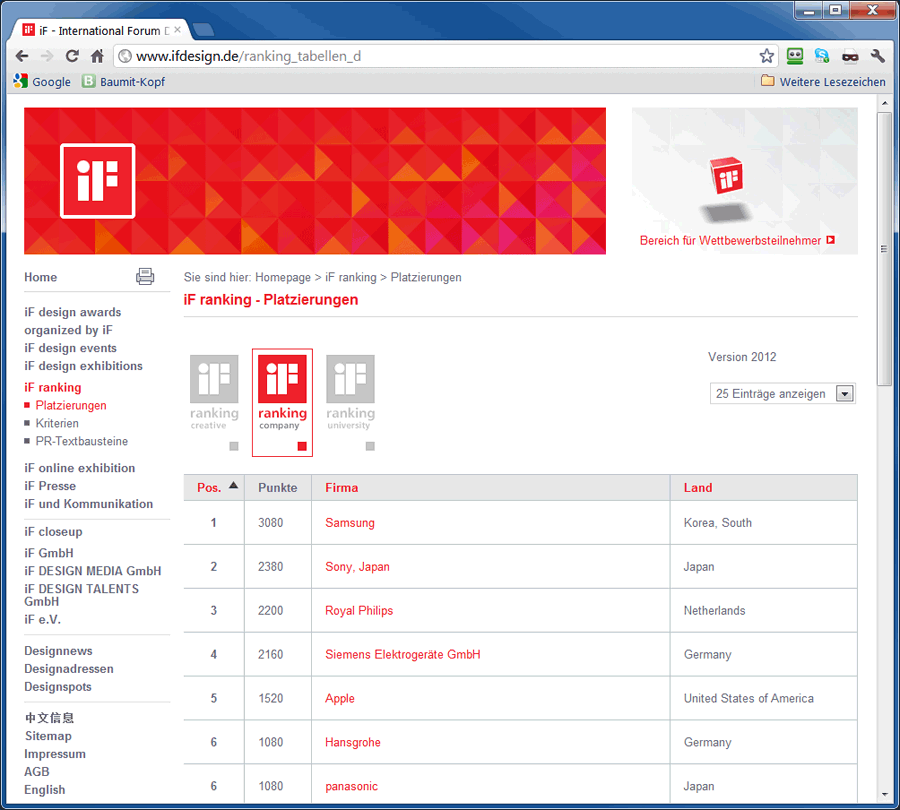Open Impressum link
This screenshot has width=900, height=810.
(55, 754)
